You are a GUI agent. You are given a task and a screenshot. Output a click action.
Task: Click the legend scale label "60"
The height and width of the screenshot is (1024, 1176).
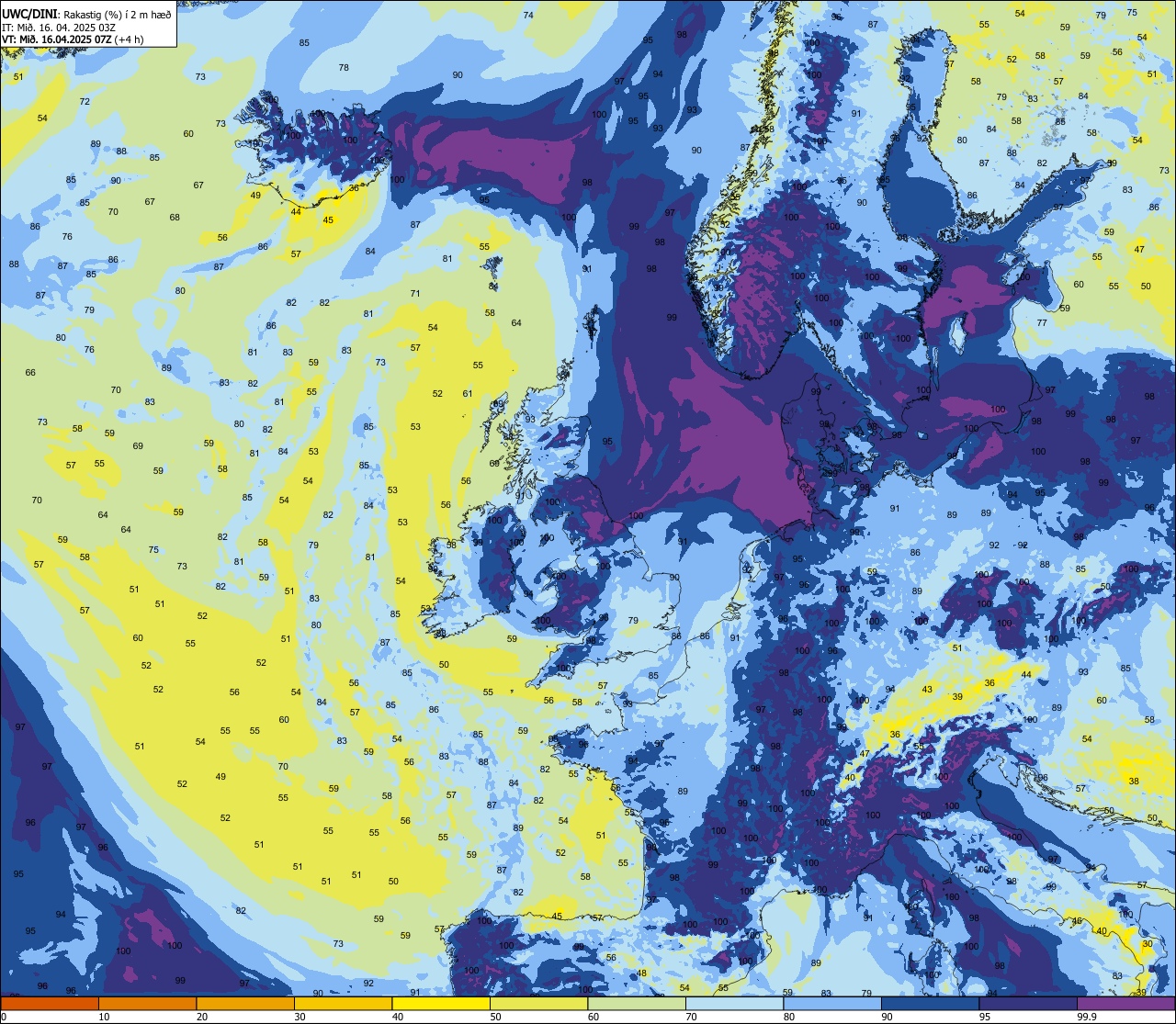594,1017
